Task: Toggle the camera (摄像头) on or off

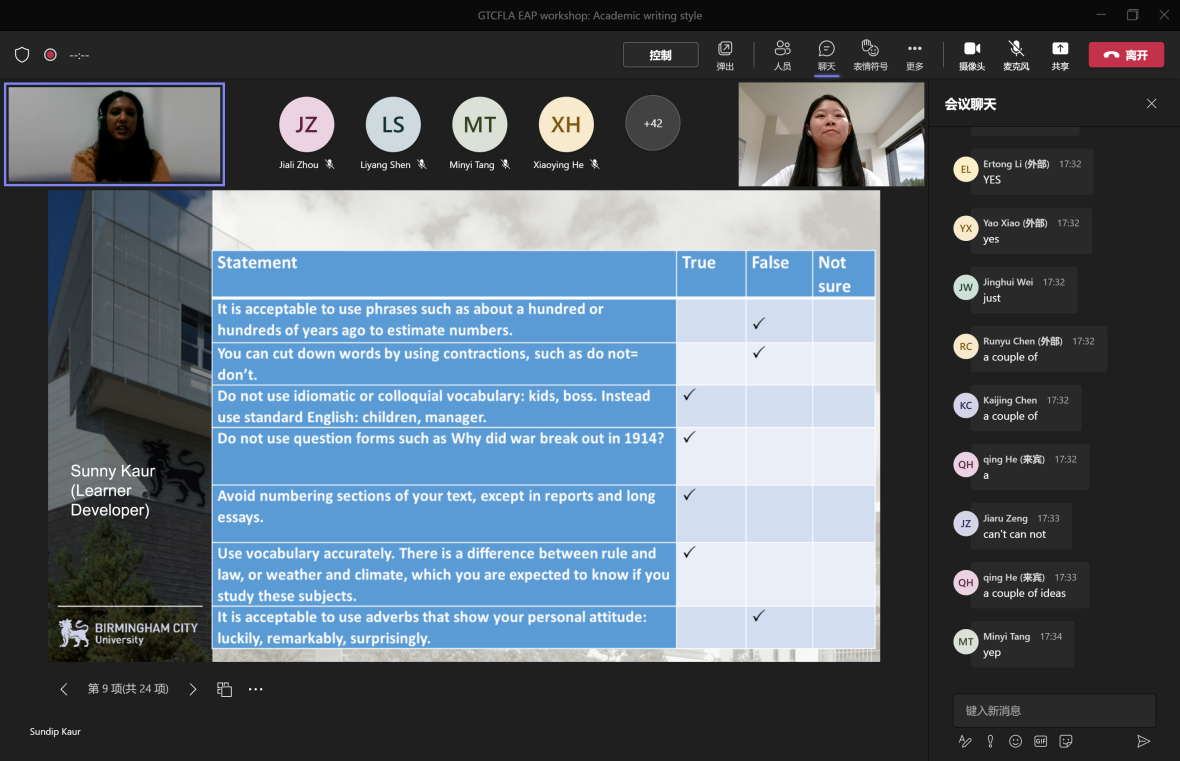Action: pos(971,54)
